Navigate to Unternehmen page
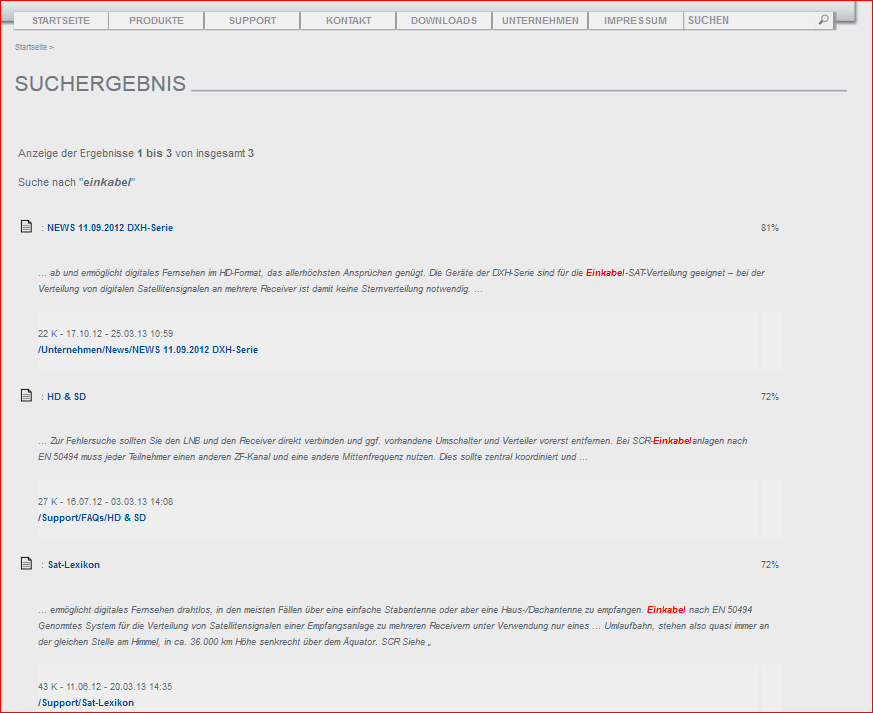The height and width of the screenshot is (713, 873). pyautogui.click(x=540, y=21)
